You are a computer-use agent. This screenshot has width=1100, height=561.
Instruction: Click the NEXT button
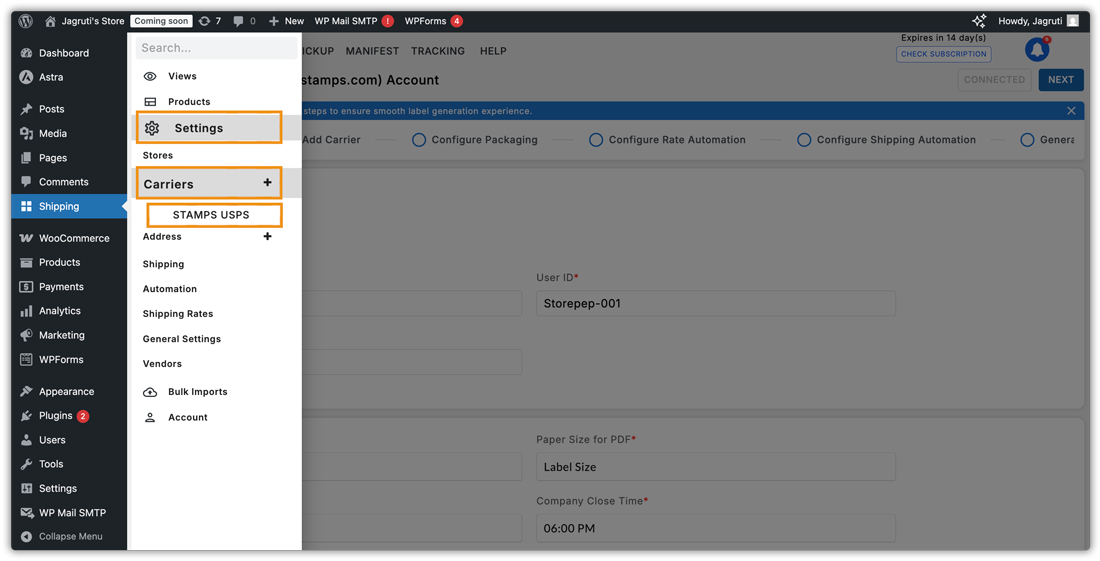point(1061,80)
